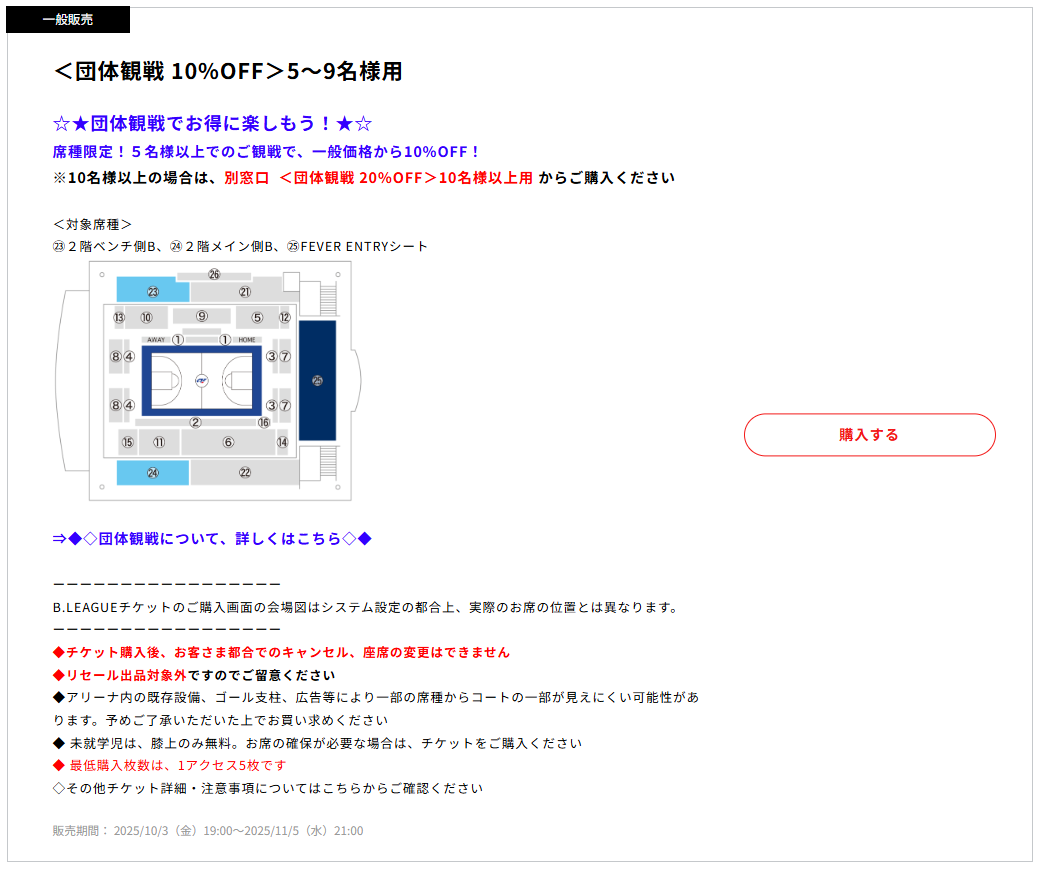This screenshot has height=872, width=1043.
Task: Click seat zone 26 at map top
Action: coord(214,274)
